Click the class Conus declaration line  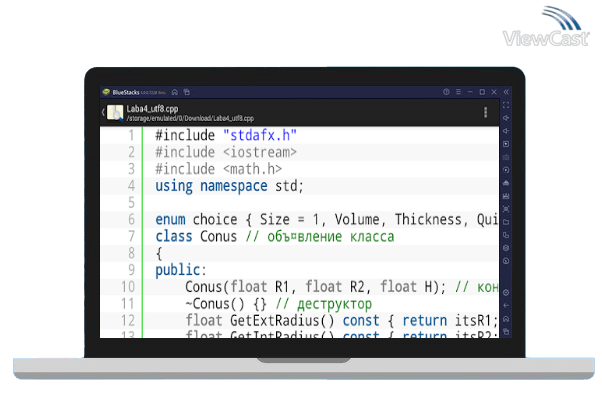pyautogui.click(x=275, y=236)
